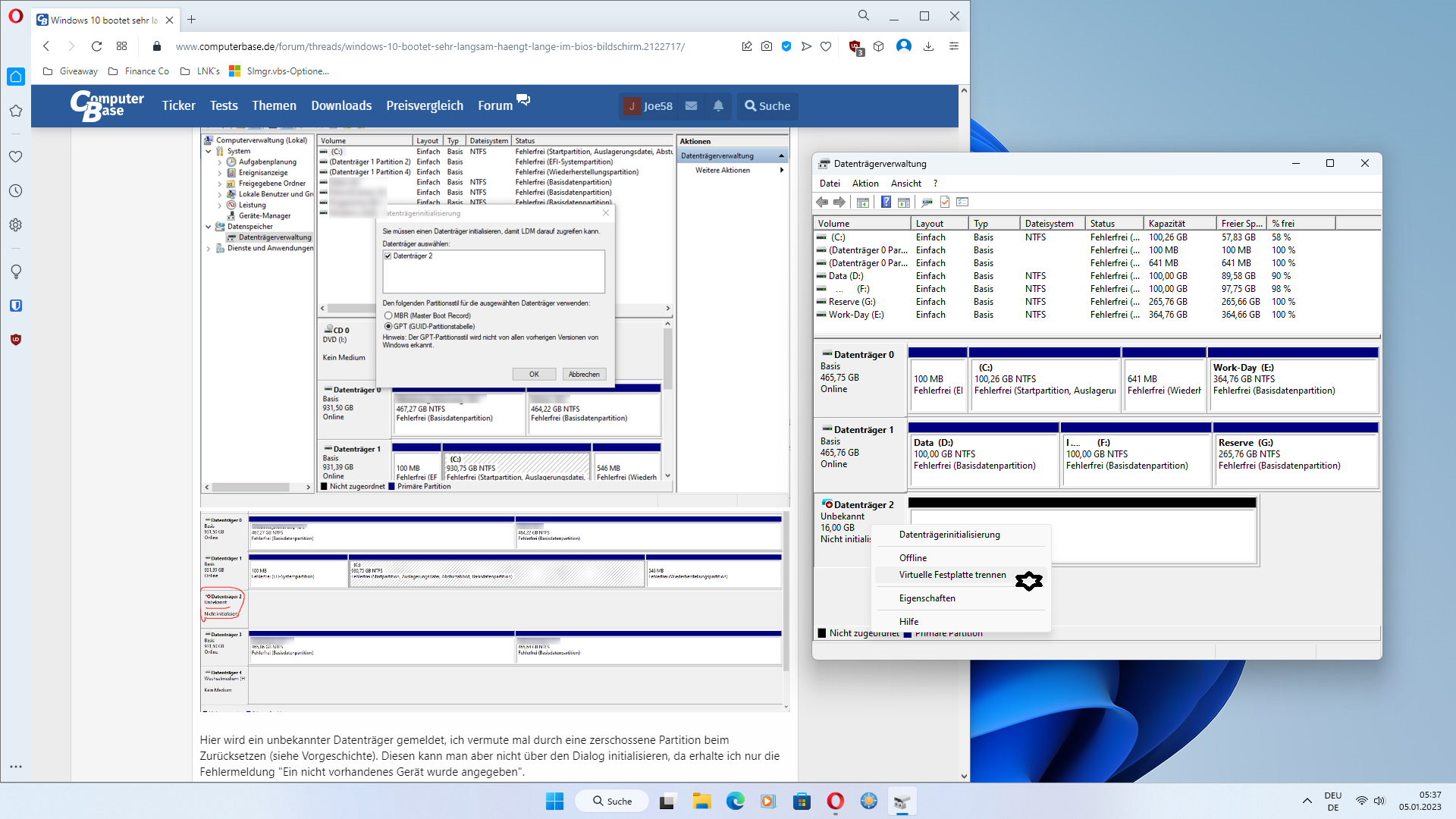Open the Preisvergleich navigation link

[x=424, y=106]
